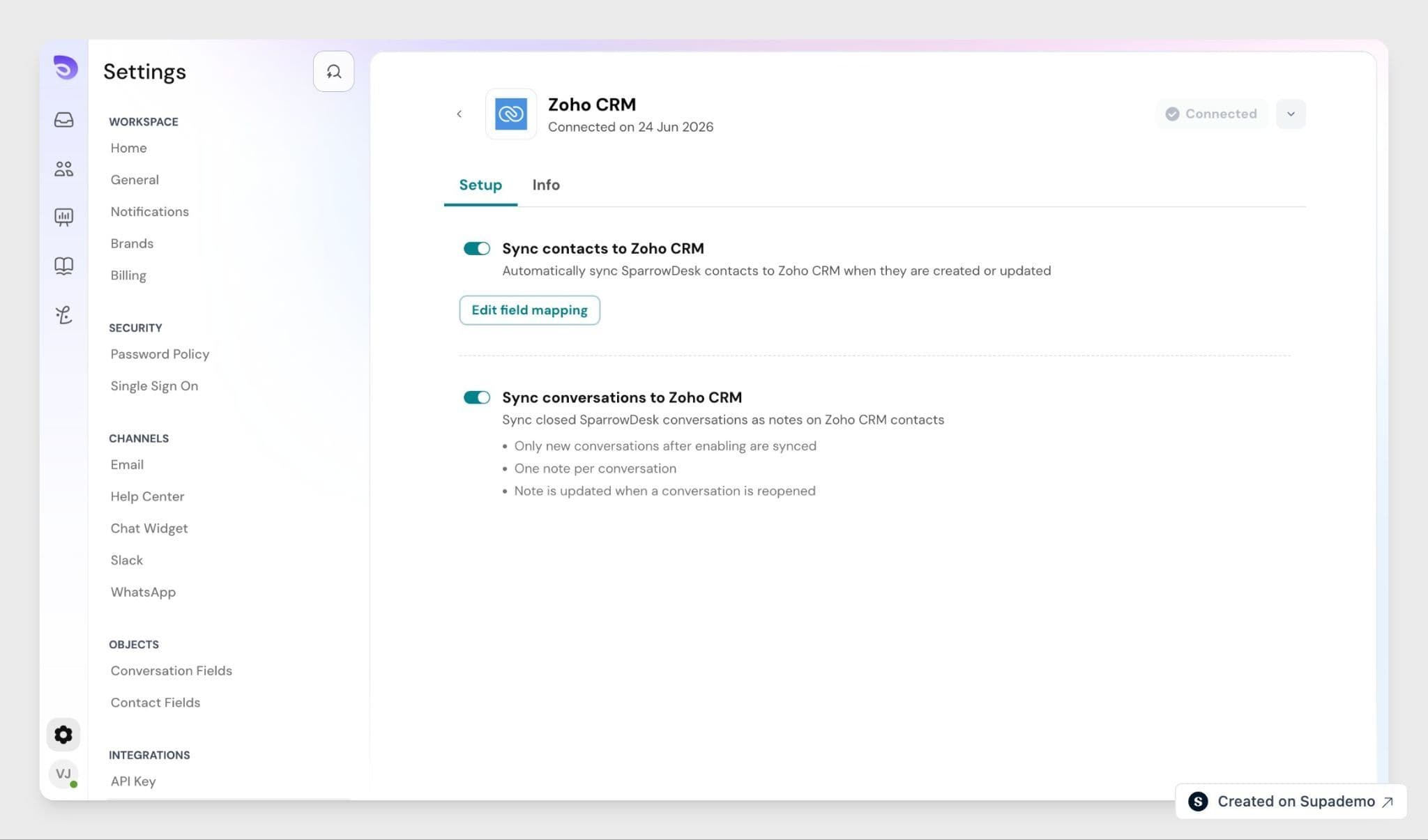The height and width of the screenshot is (840, 1428).
Task: Click the 'Sync contacts to Zoho CRM' heading
Action: (x=603, y=249)
